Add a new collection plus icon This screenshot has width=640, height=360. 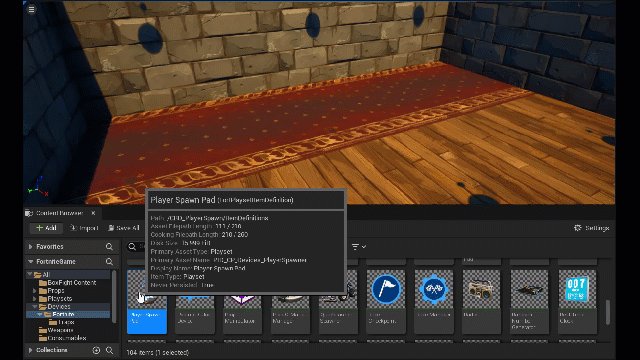[x=96, y=350]
